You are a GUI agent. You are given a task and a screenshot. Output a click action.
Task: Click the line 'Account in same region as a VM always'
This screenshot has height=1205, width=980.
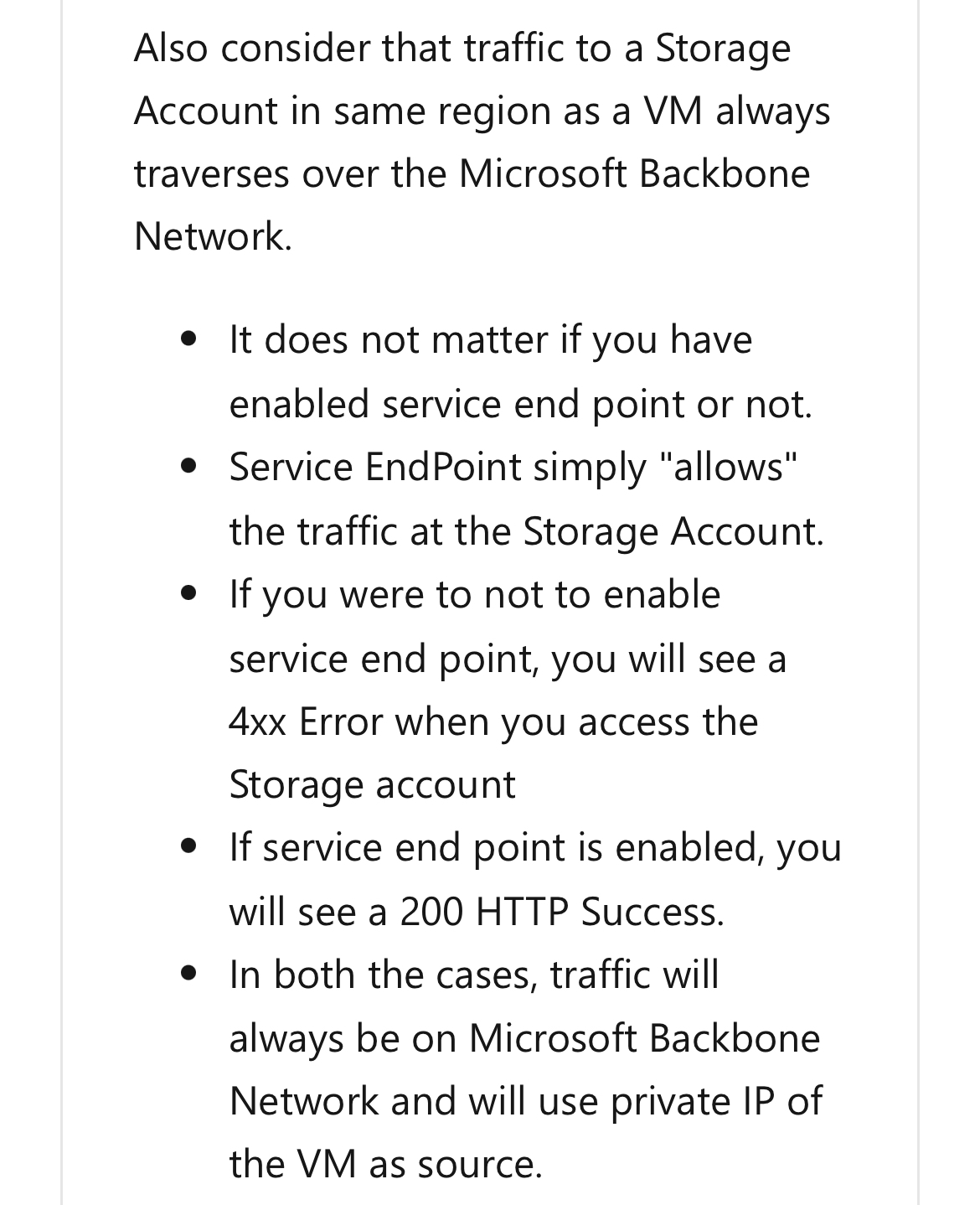point(482,111)
